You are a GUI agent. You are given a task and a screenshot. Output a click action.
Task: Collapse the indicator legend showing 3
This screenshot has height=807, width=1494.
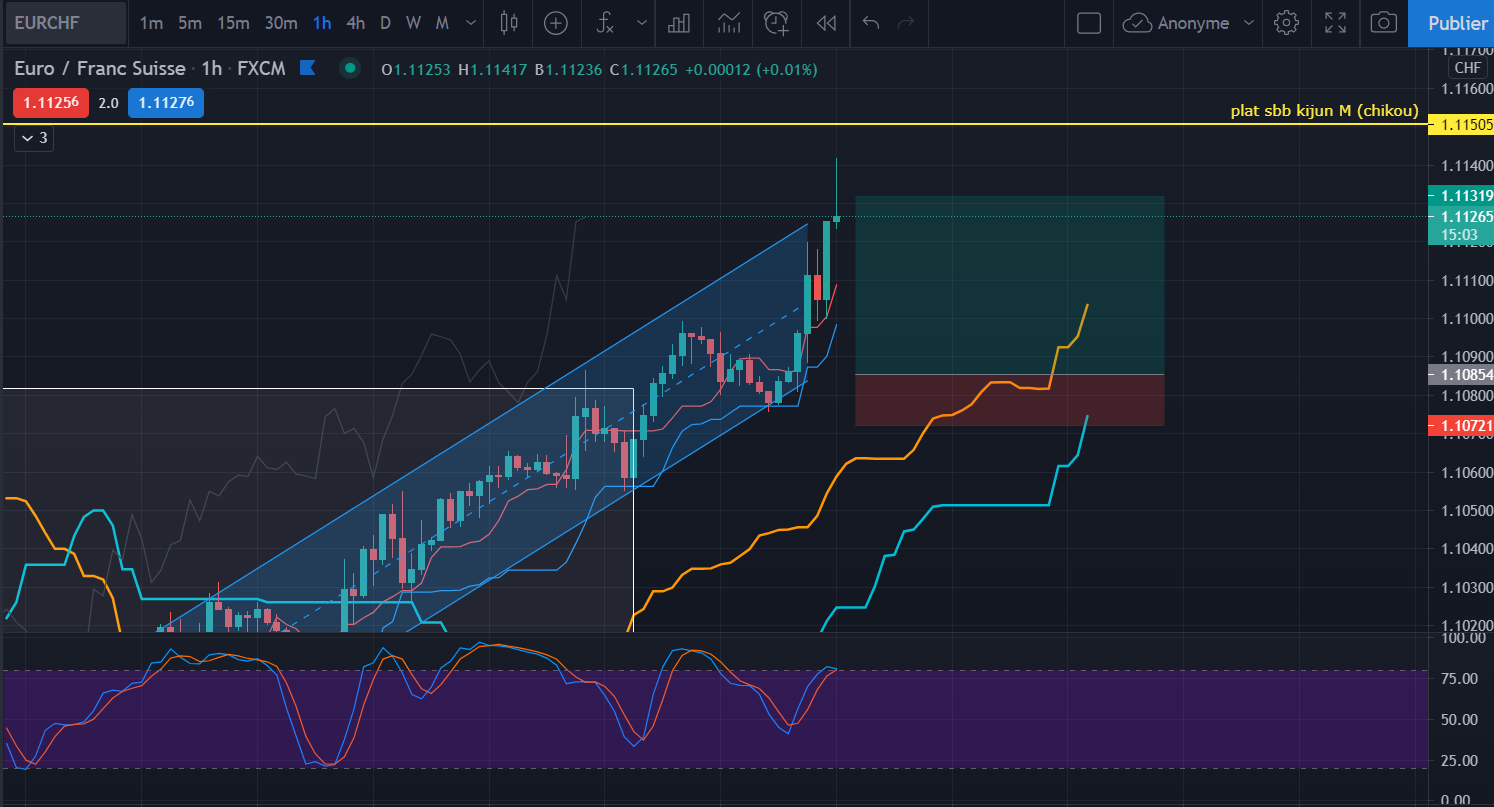click(x=34, y=138)
